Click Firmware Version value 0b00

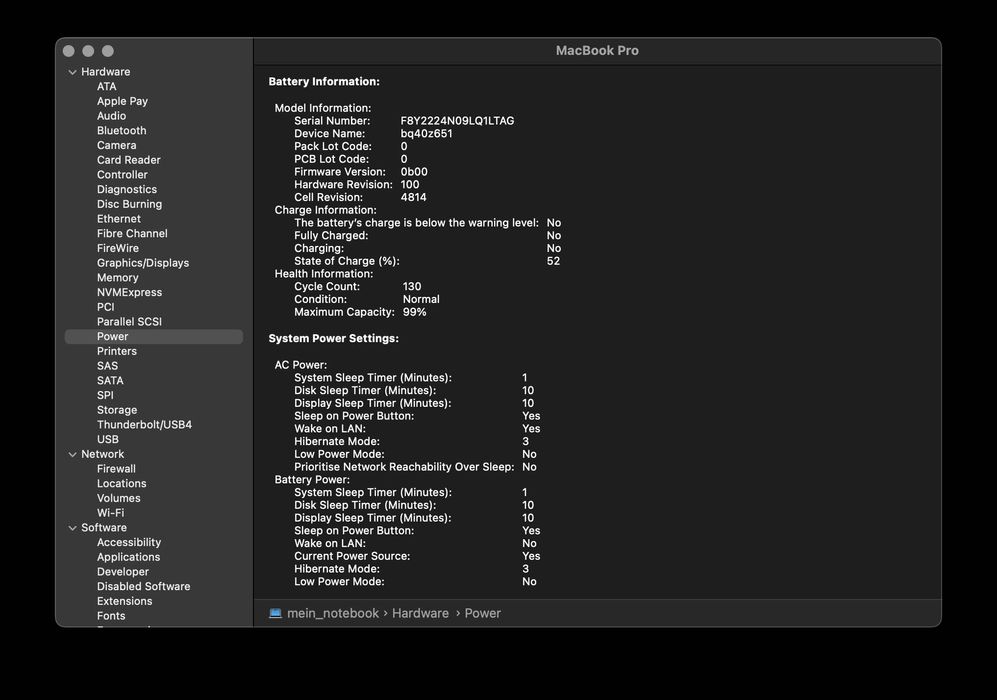click(x=414, y=172)
